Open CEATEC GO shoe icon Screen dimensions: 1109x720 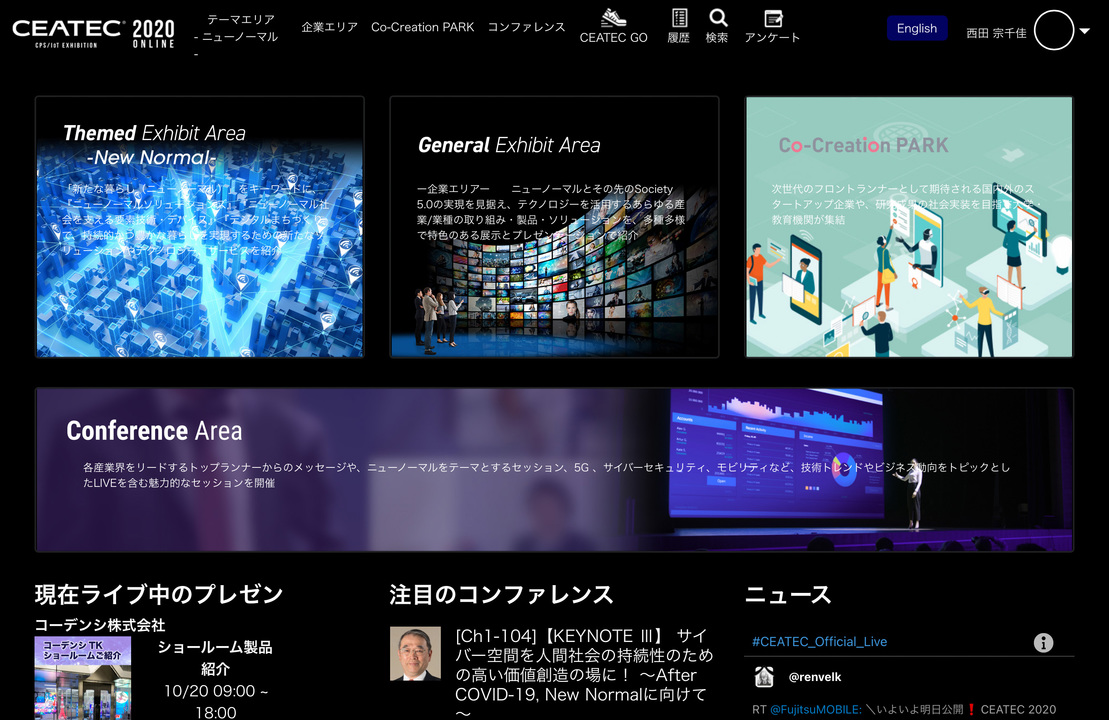click(613, 19)
